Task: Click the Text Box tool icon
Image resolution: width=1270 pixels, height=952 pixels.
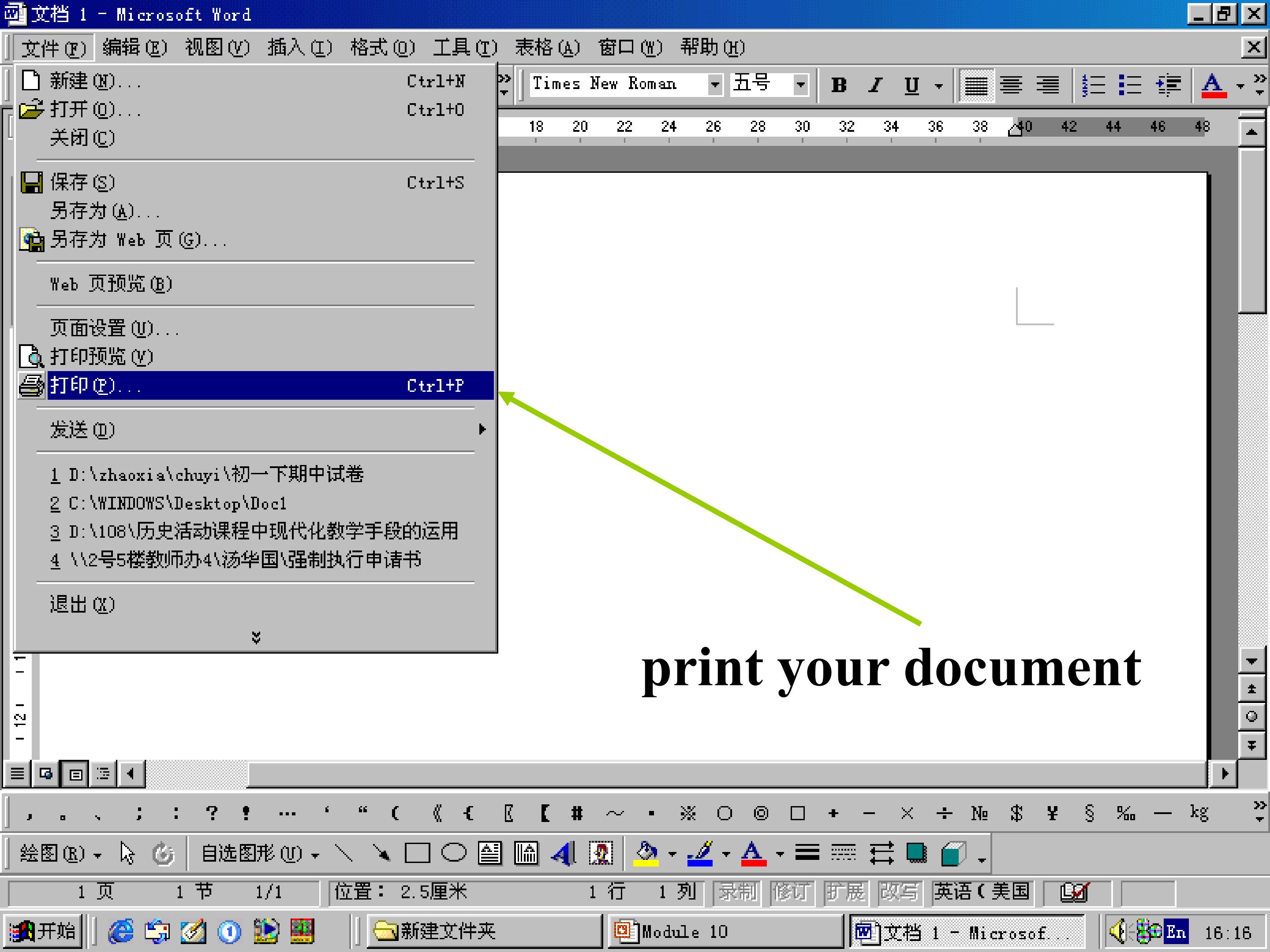Action: pyautogui.click(x=490, y=853)
